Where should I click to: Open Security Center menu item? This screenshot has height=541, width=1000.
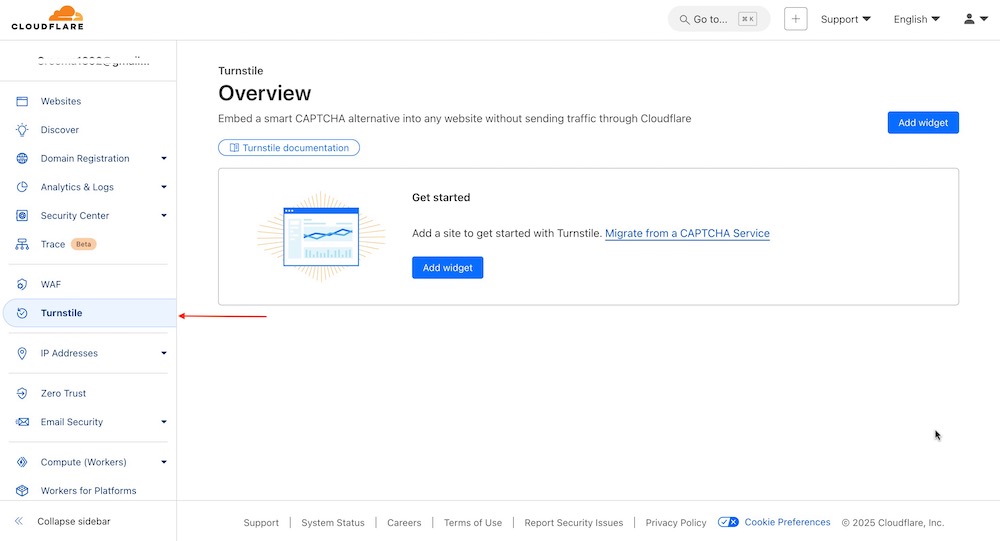pos(75,216)
